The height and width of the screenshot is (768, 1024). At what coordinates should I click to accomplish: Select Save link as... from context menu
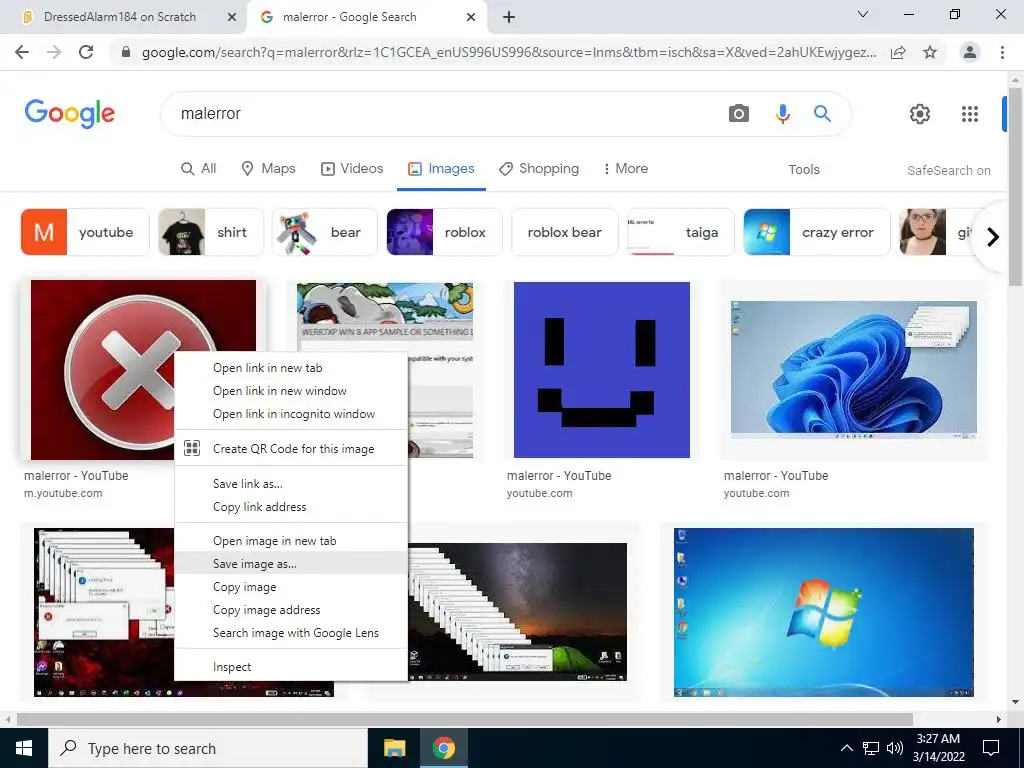coord(291,484)
